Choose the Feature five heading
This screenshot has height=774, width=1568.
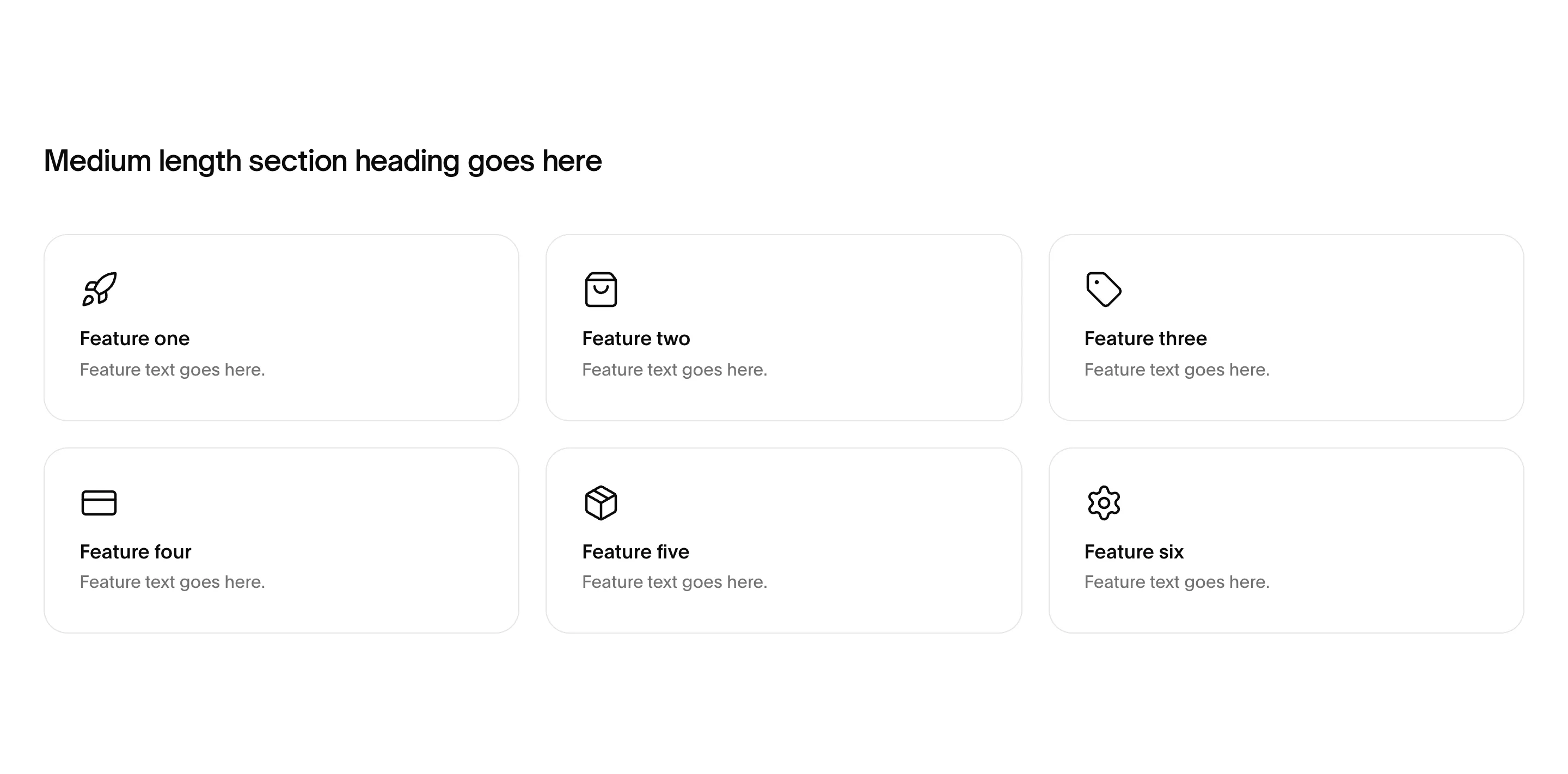635,552
